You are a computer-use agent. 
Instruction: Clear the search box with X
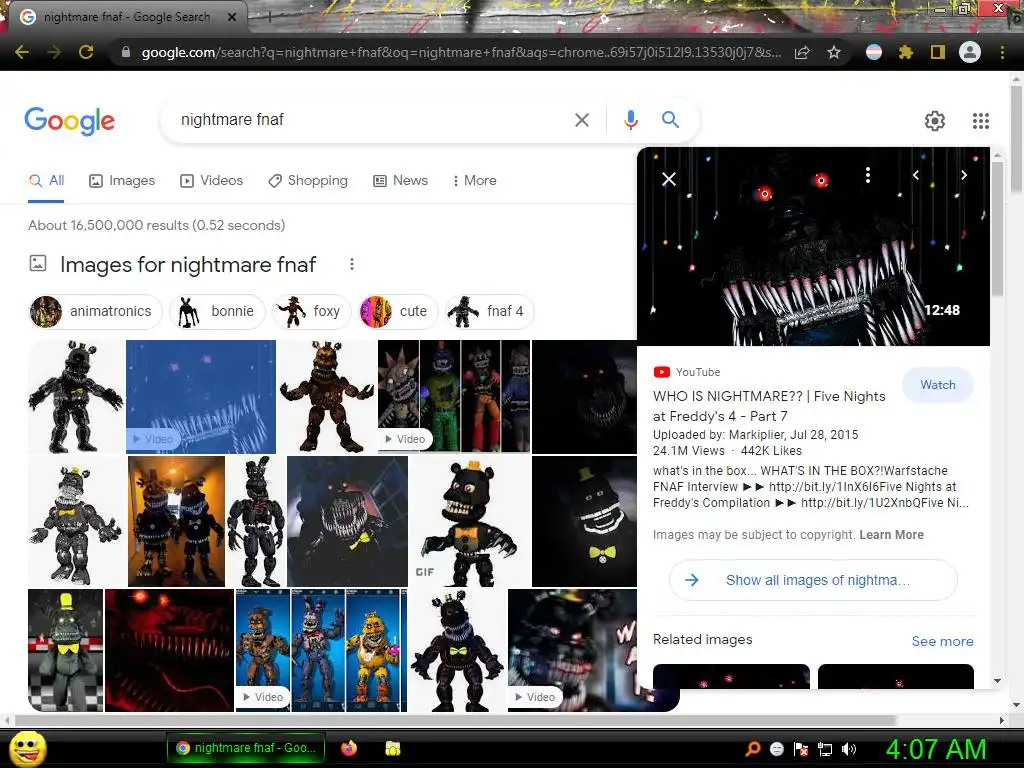[582, 120]
